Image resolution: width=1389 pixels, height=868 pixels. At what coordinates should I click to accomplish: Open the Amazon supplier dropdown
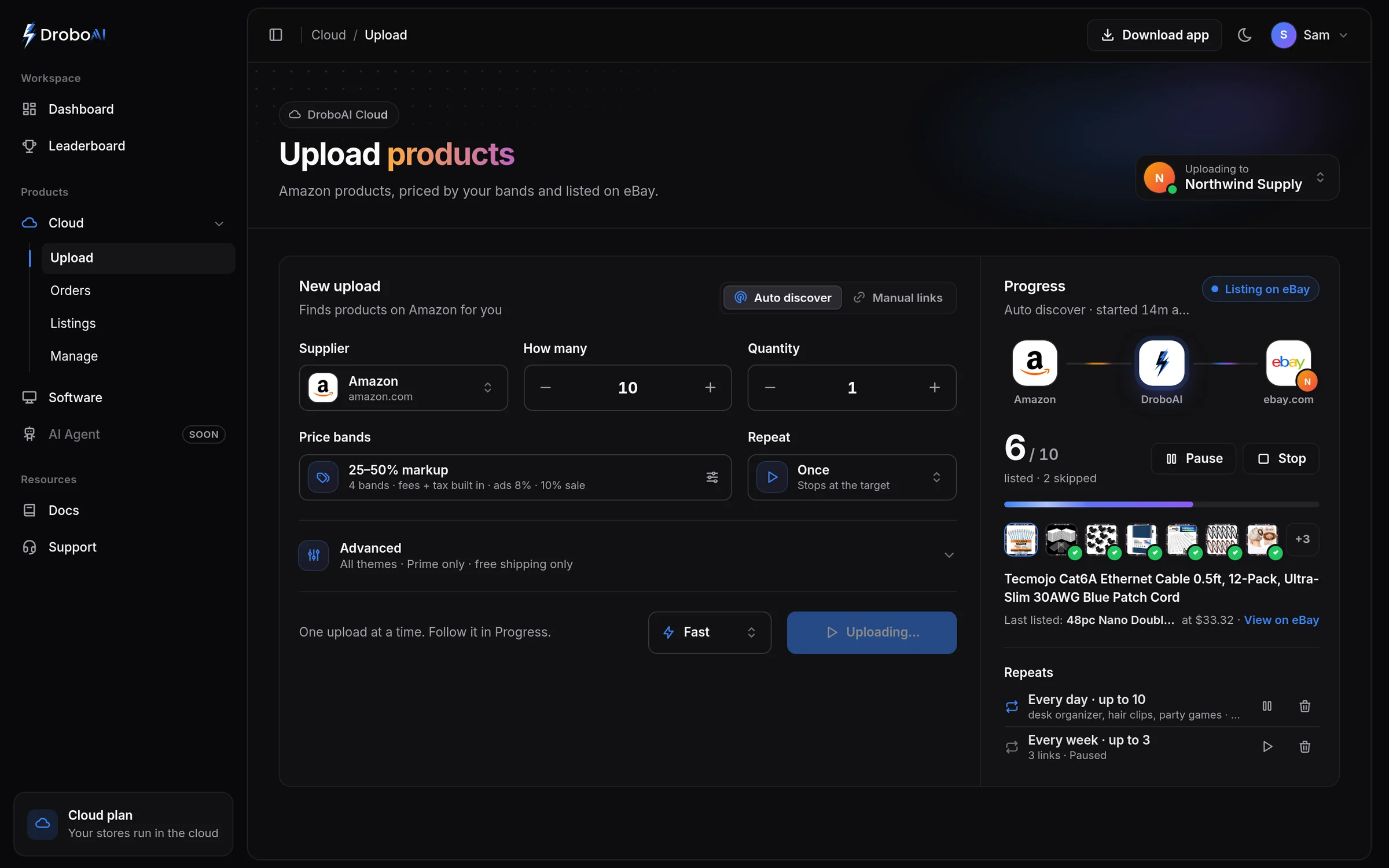click(x=403, y=388)
